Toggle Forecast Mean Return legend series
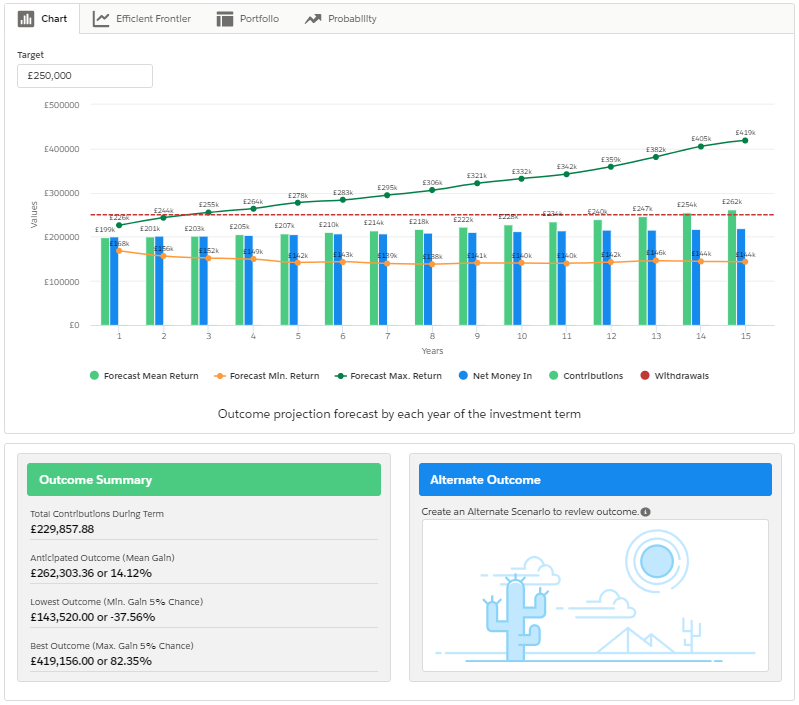The height and width of the screenshot is (705, 799). pos(144,376)
